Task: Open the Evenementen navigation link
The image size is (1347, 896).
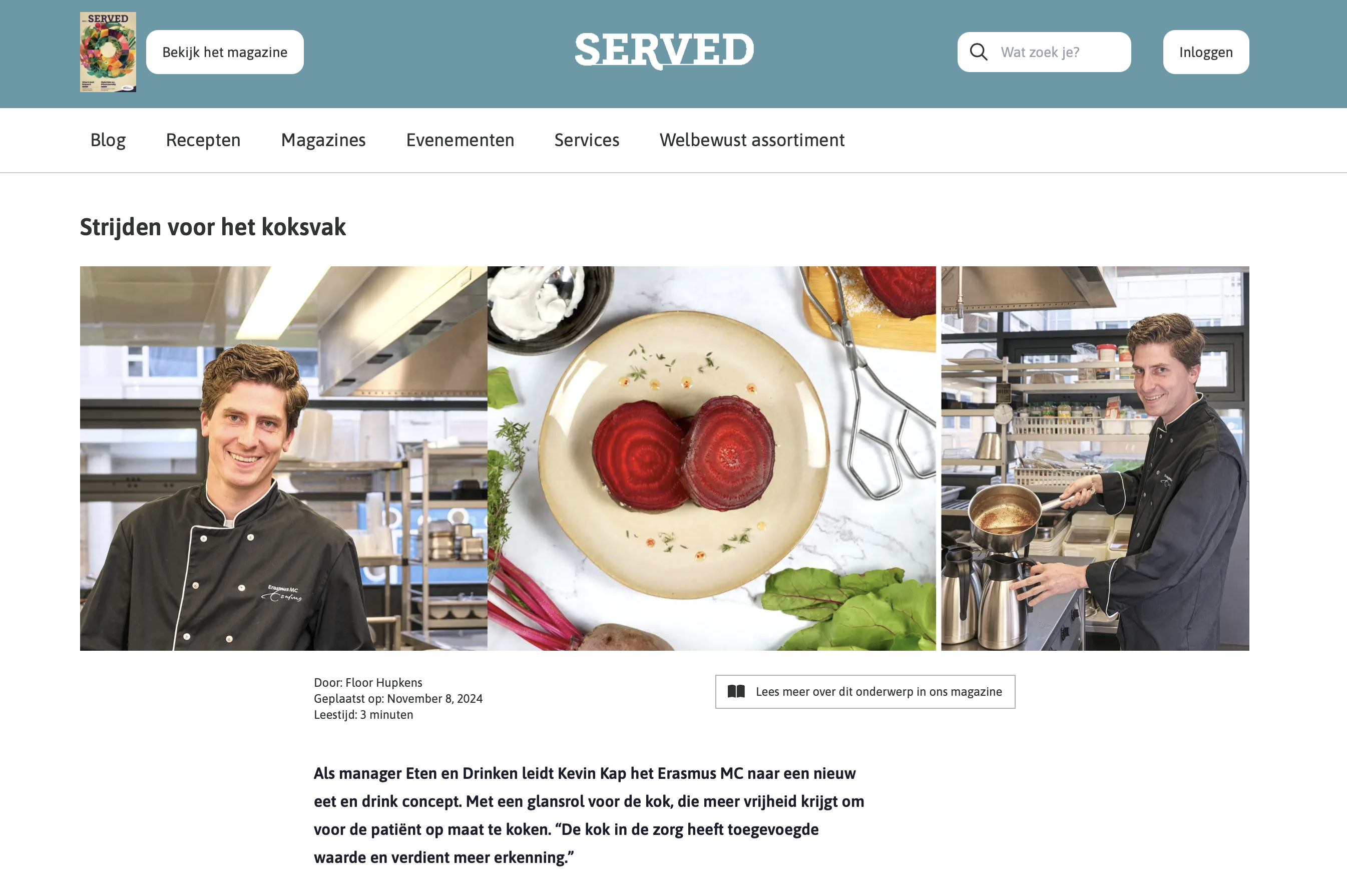Action: pos(460,140)
